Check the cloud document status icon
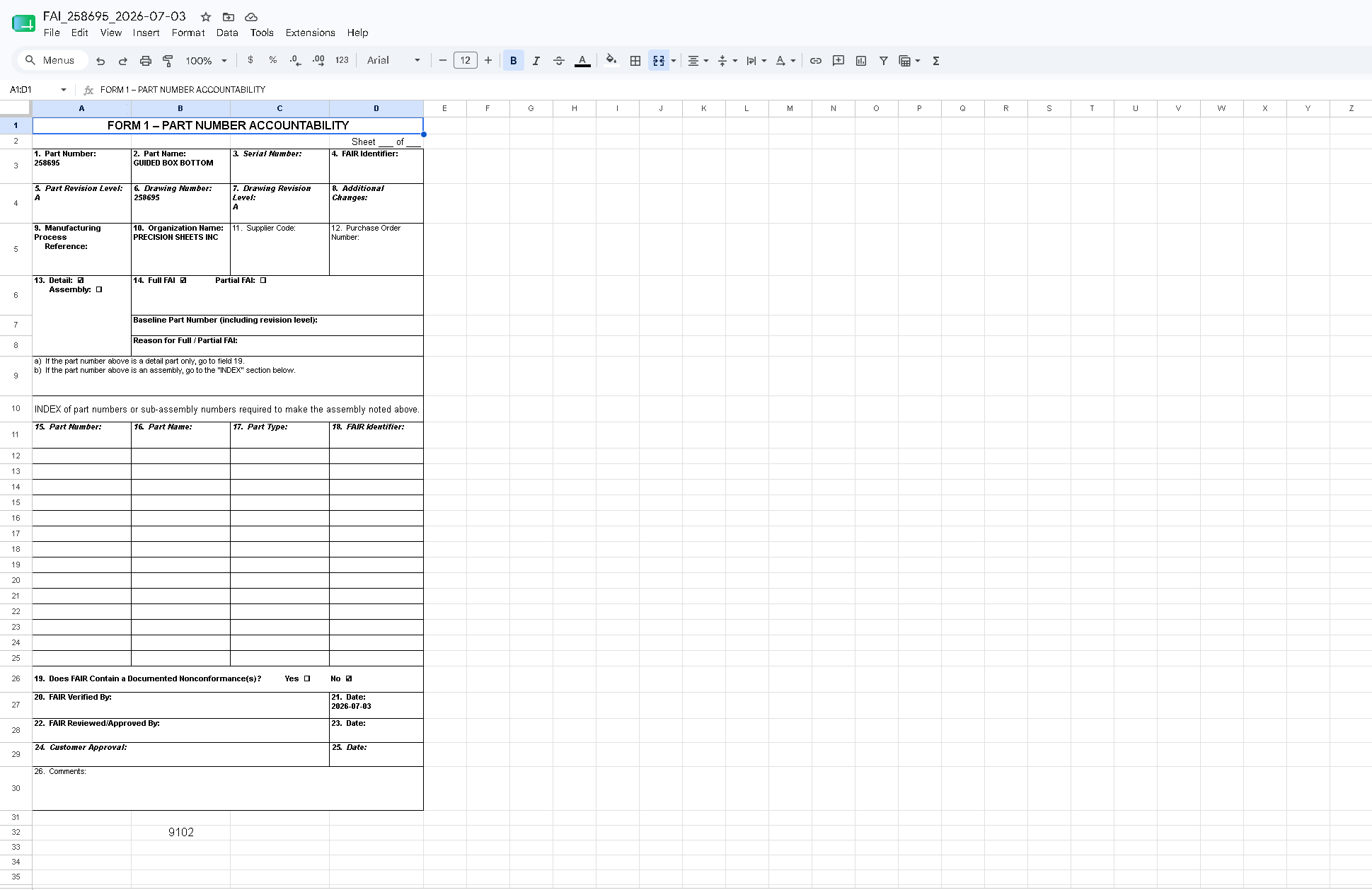 (x=251, y=17)
